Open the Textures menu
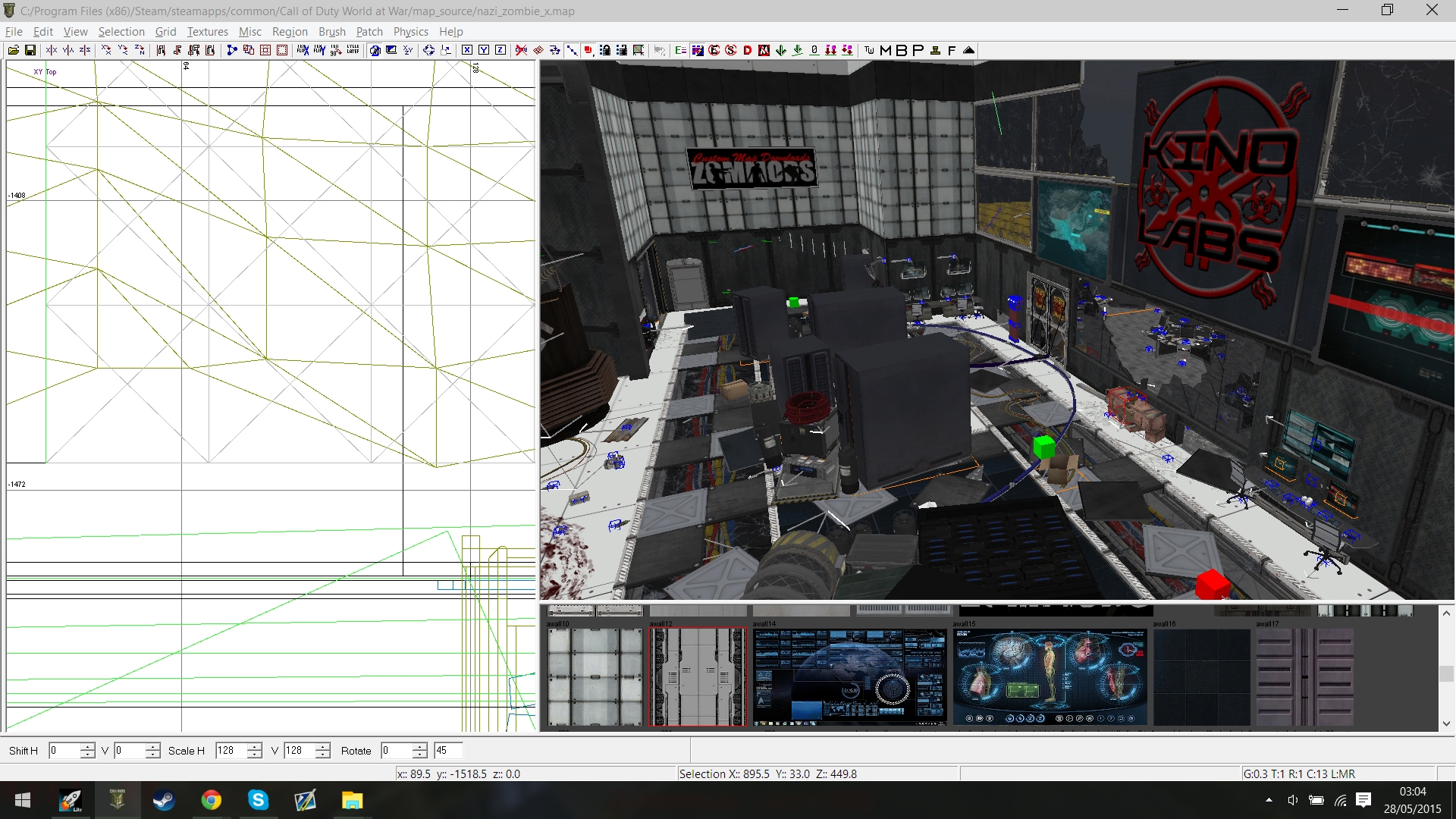The image size is (1456, 819). 208,31
